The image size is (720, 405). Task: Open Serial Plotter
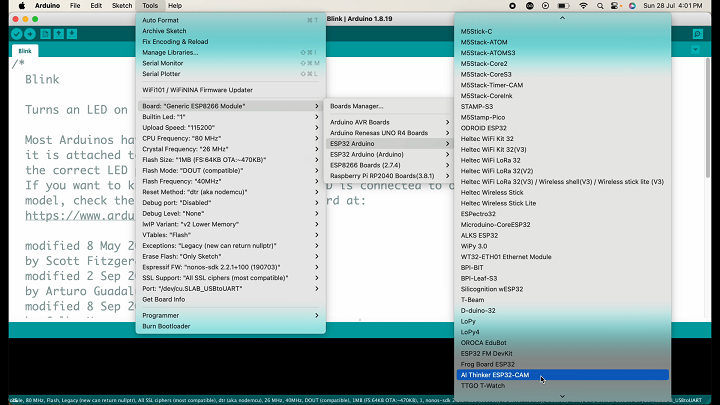pos(231,73)
